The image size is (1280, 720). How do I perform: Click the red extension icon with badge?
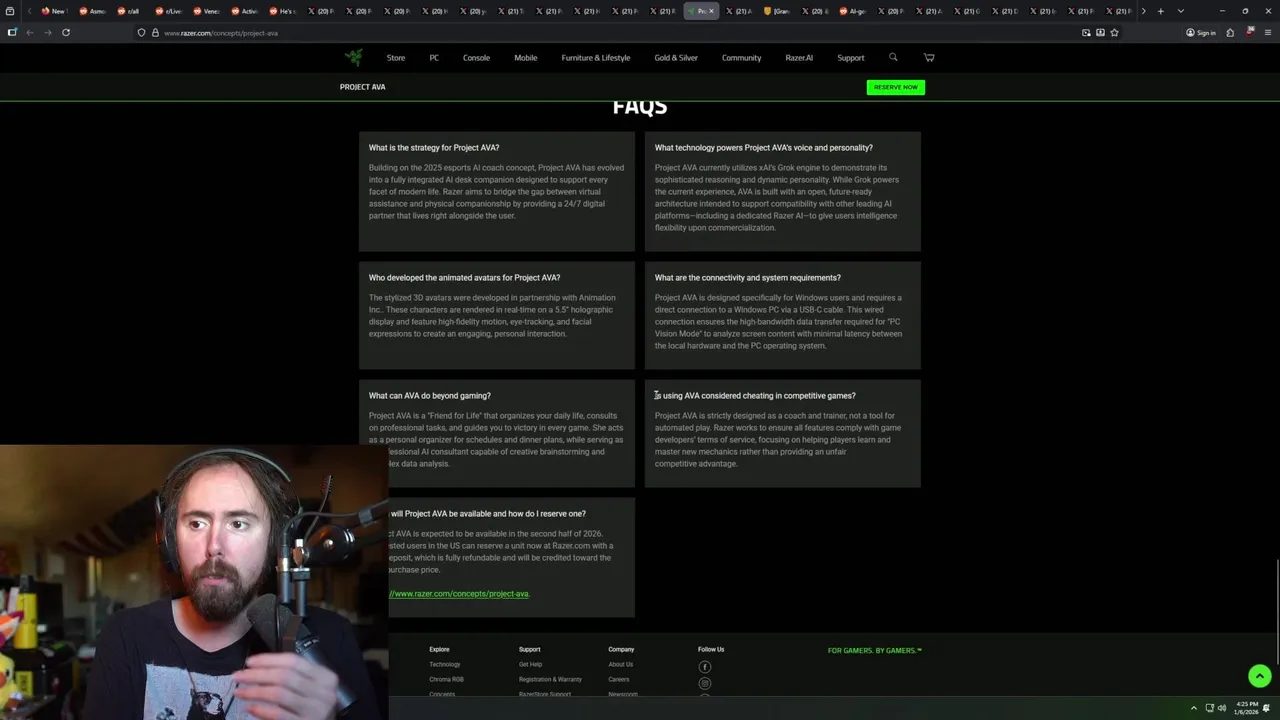[1248, 32]
